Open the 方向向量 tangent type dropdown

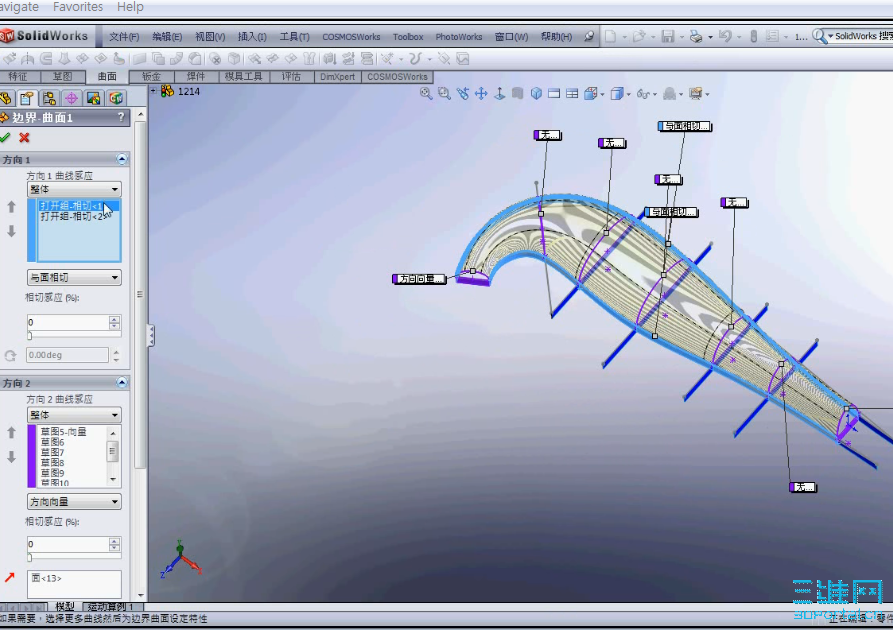click(x=75, y=502)
